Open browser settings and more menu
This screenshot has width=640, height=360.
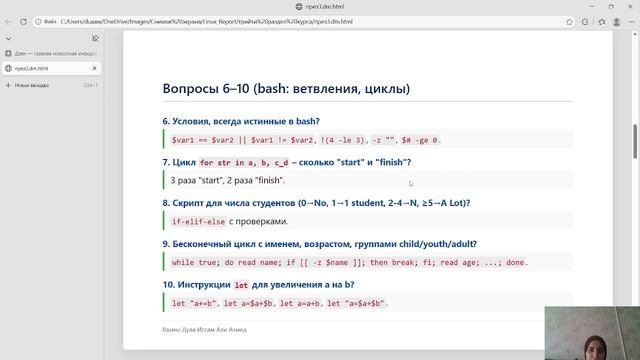[x=632, y=22]
